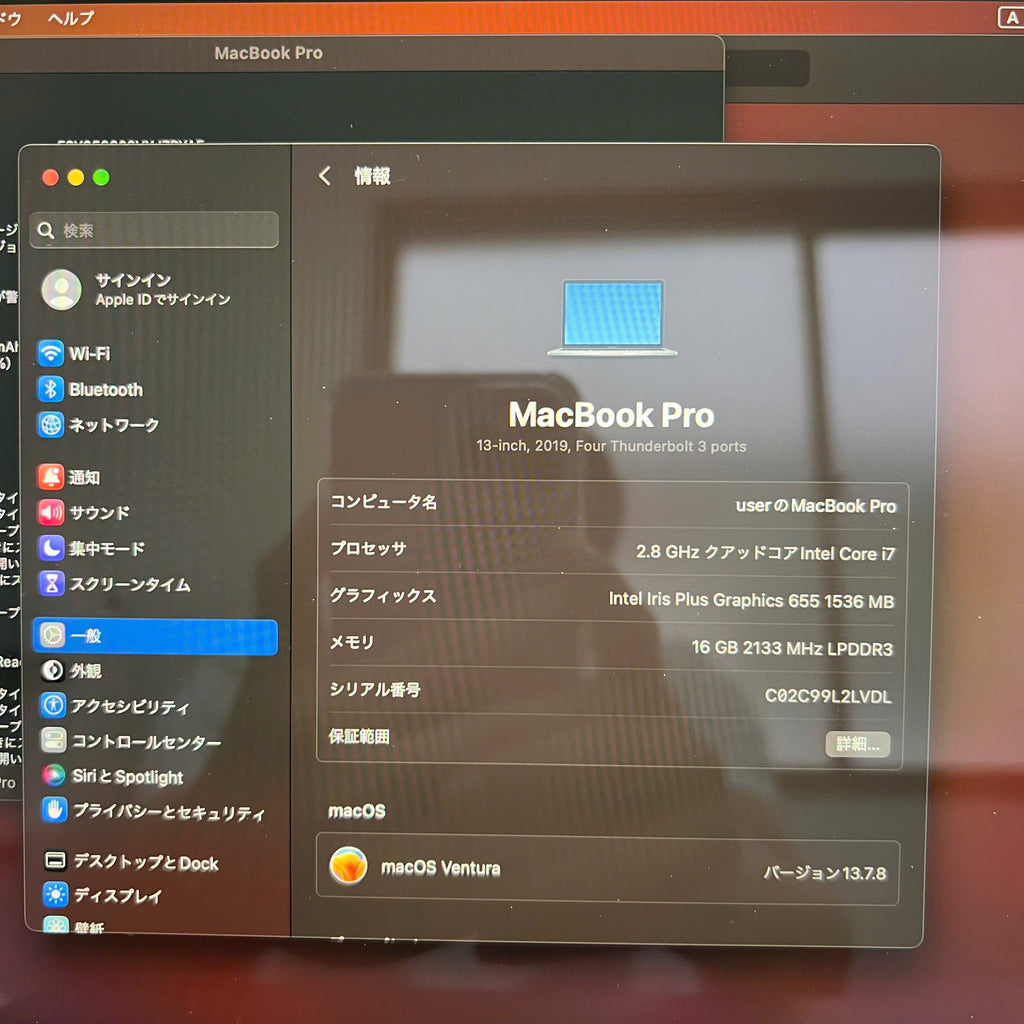The height and width of the screenshot is (1024, 1024).
Task: Click the Apple ID avatar icon
Action: [x=61, y=289]
